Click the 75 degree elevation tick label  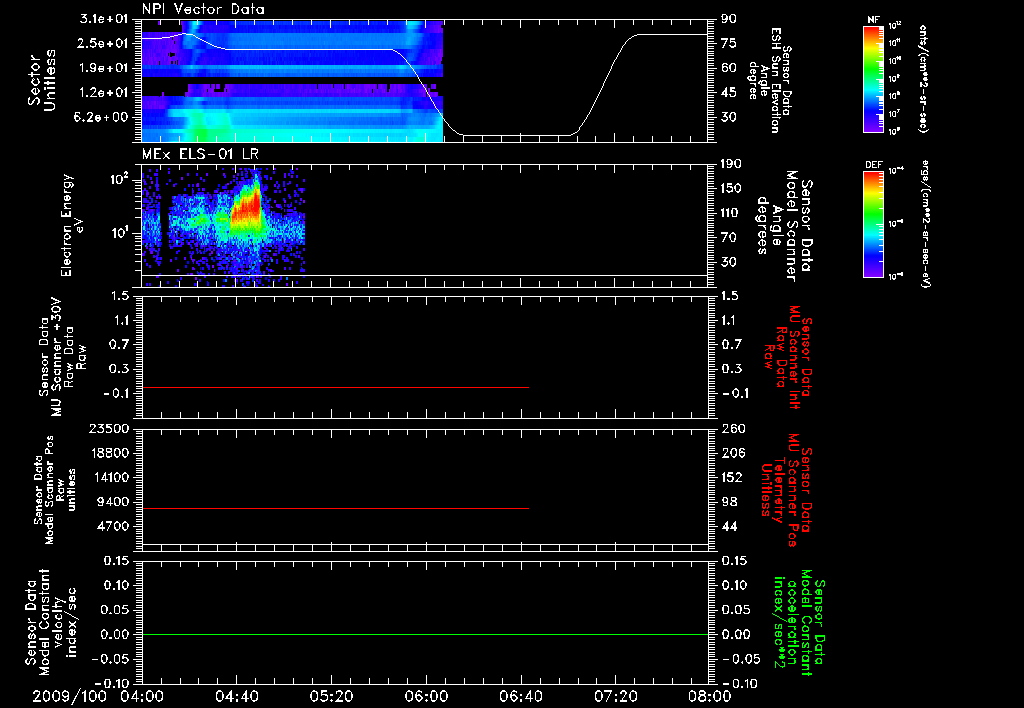[x=729, y=43]
